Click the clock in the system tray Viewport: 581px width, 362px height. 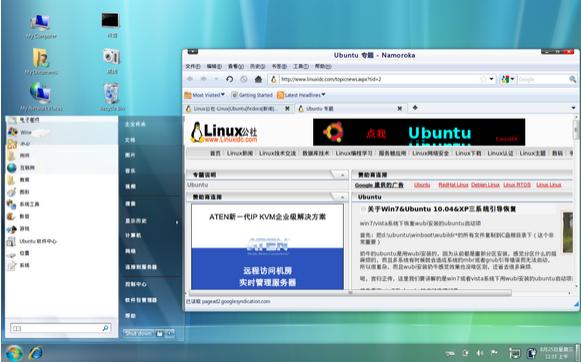(556, 353)
